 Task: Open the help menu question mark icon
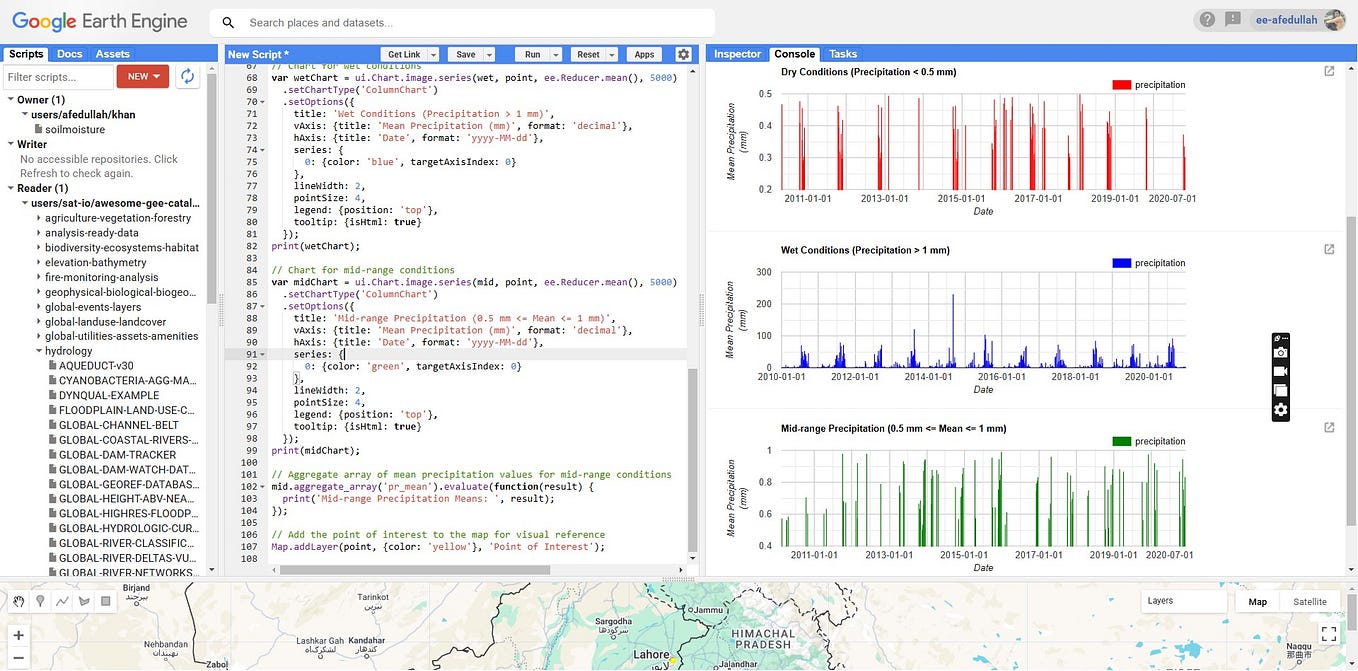[1207, 20]
